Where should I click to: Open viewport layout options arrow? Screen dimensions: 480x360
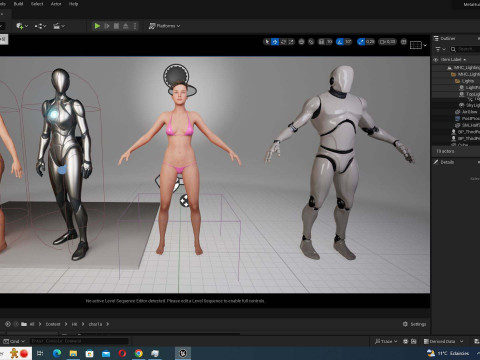[x=425, y=45]
